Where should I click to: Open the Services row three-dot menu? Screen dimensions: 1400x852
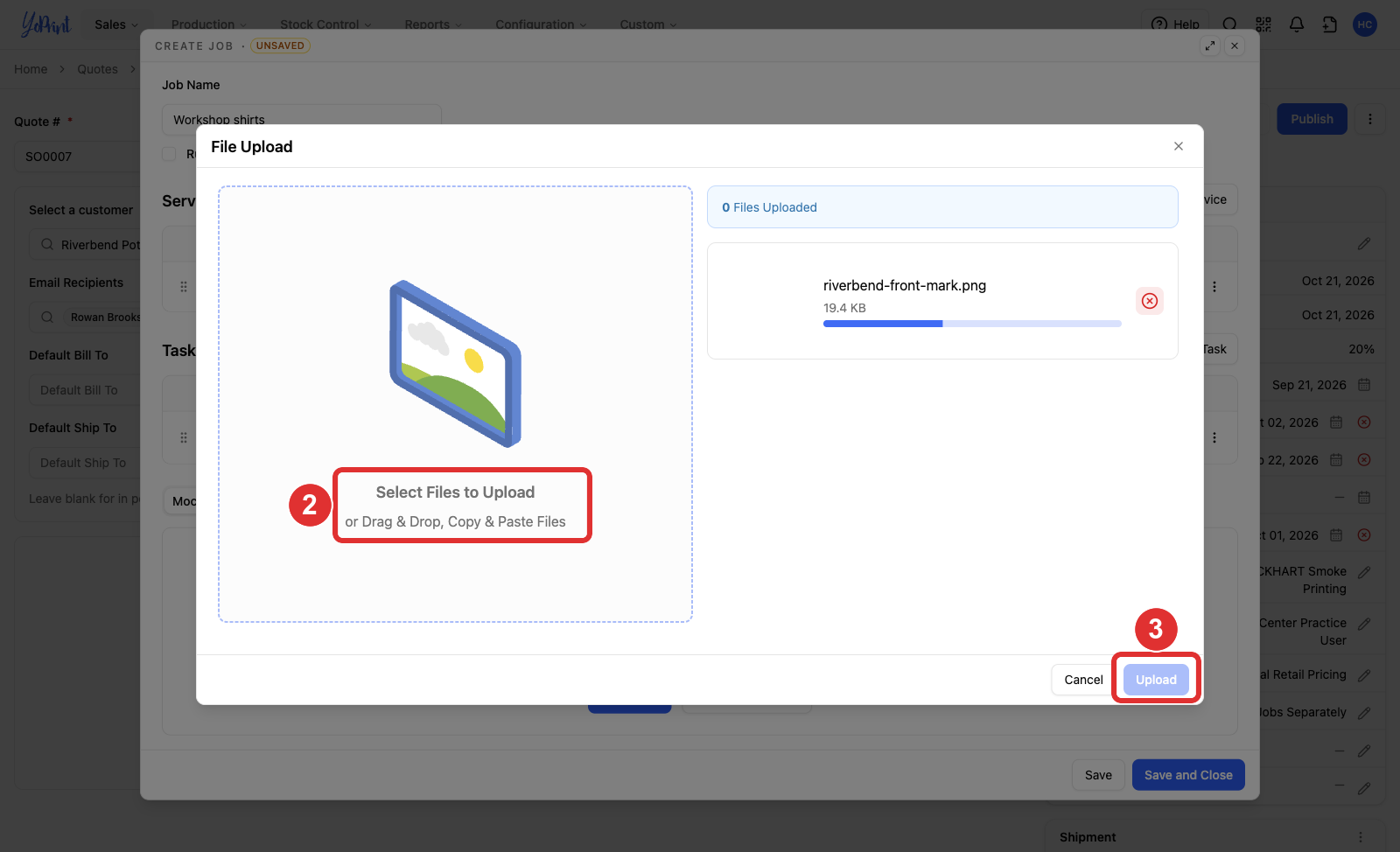pos(1214,286)
